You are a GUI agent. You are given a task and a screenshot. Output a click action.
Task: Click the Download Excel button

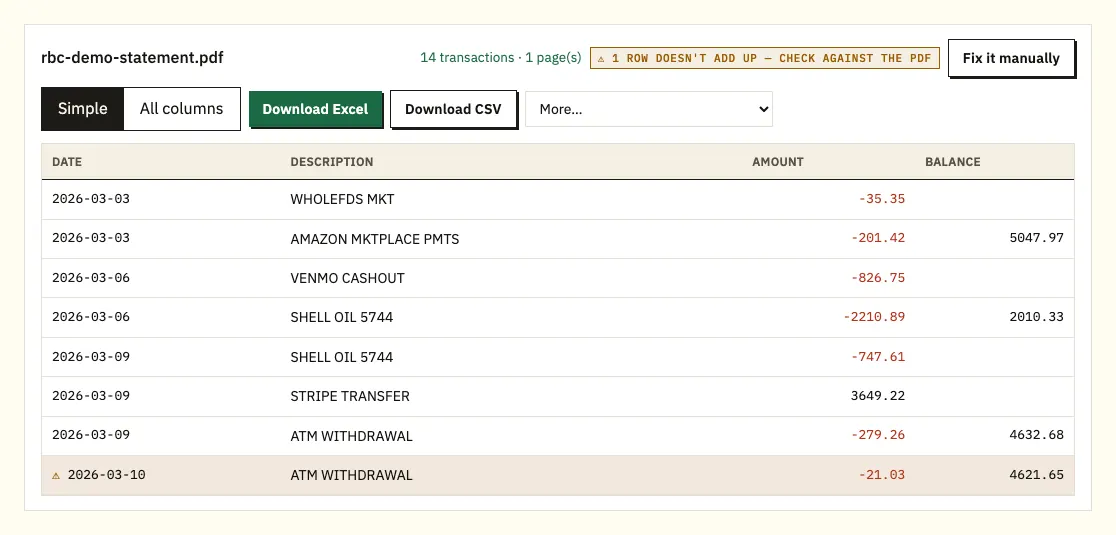click(x=315, y=109)
